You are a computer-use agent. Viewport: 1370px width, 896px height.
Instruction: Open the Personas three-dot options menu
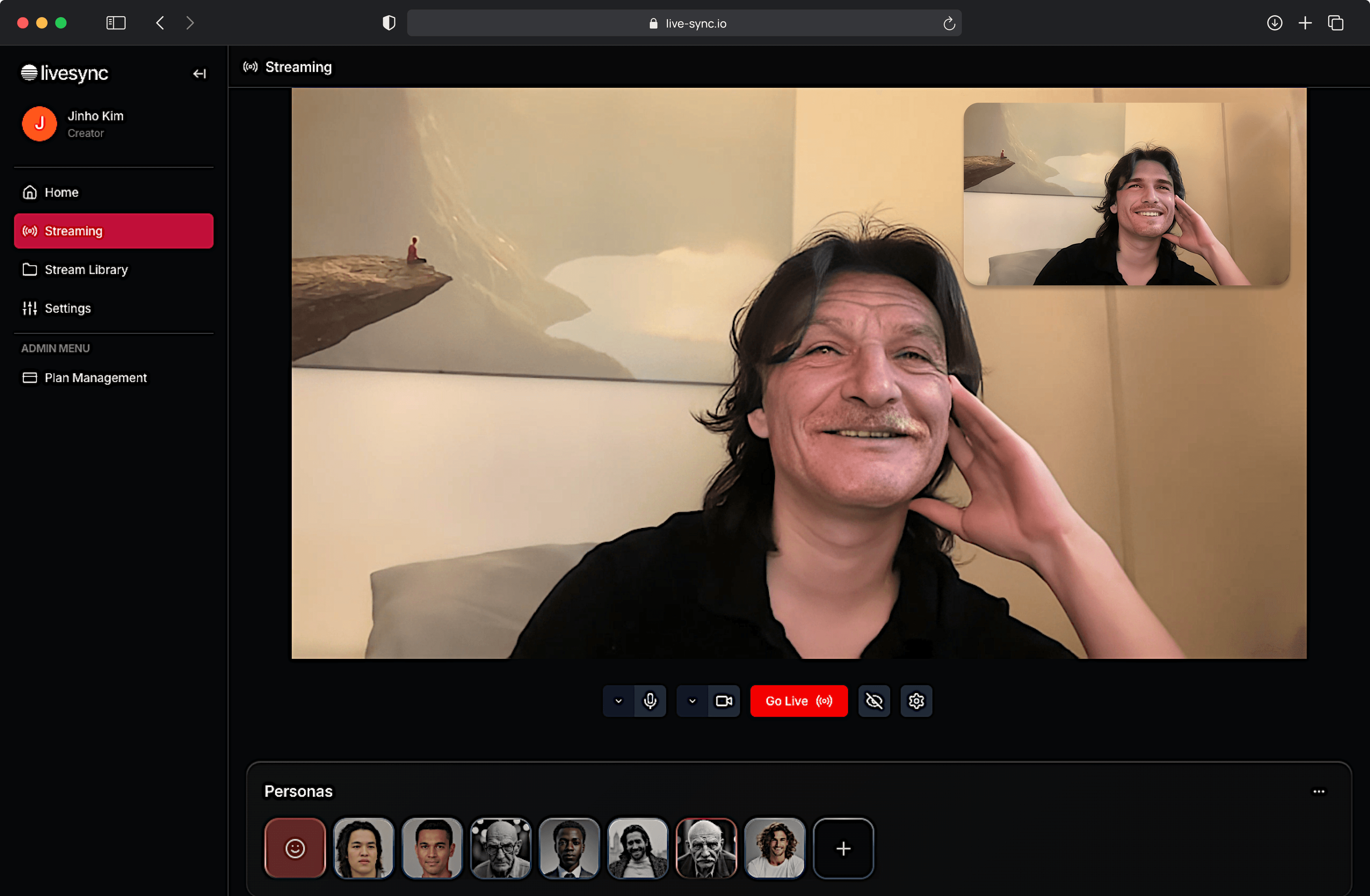tap(1318, 791)
